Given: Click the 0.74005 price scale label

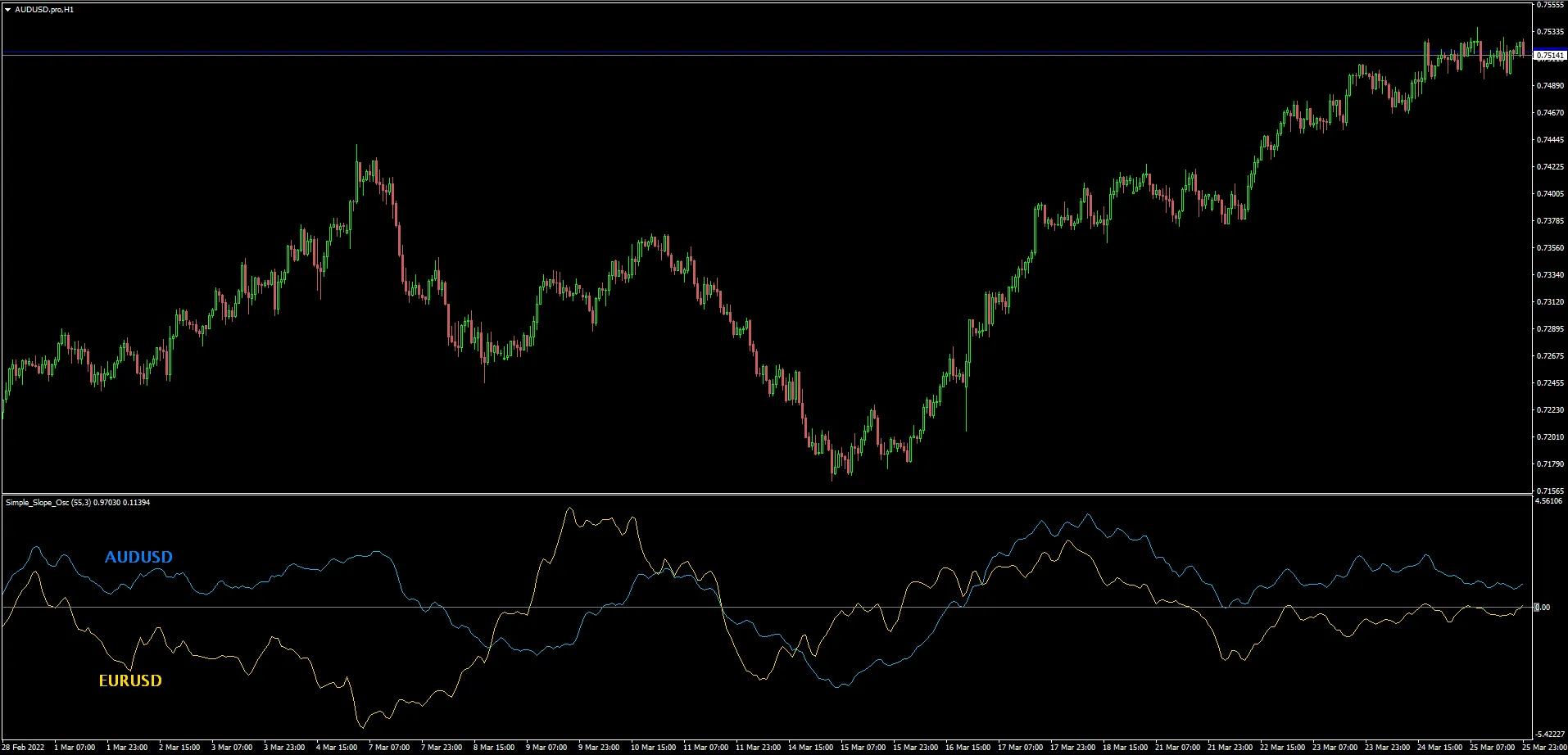Looking at the screenshot, I should pos(1550,194).
